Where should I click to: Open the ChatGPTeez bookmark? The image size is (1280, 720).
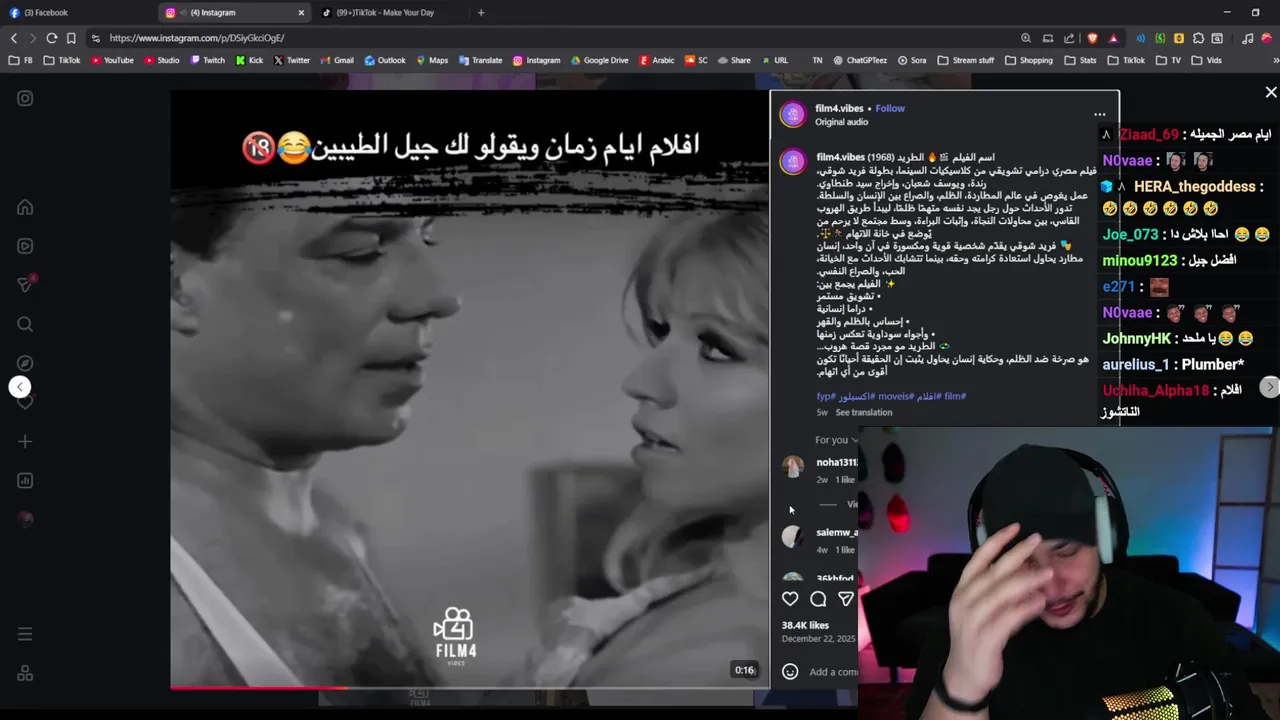click(x=860, y=60)
